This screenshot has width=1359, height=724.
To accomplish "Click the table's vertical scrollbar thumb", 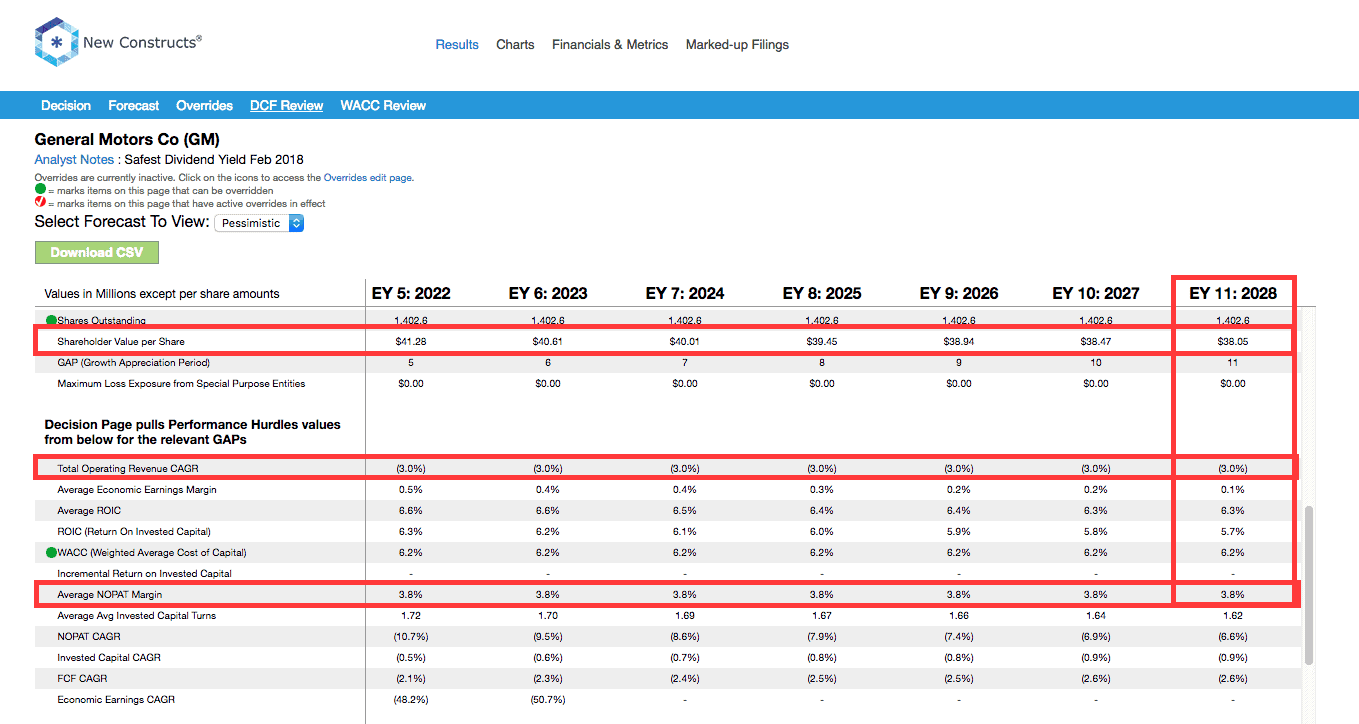I will [1308, 585].
